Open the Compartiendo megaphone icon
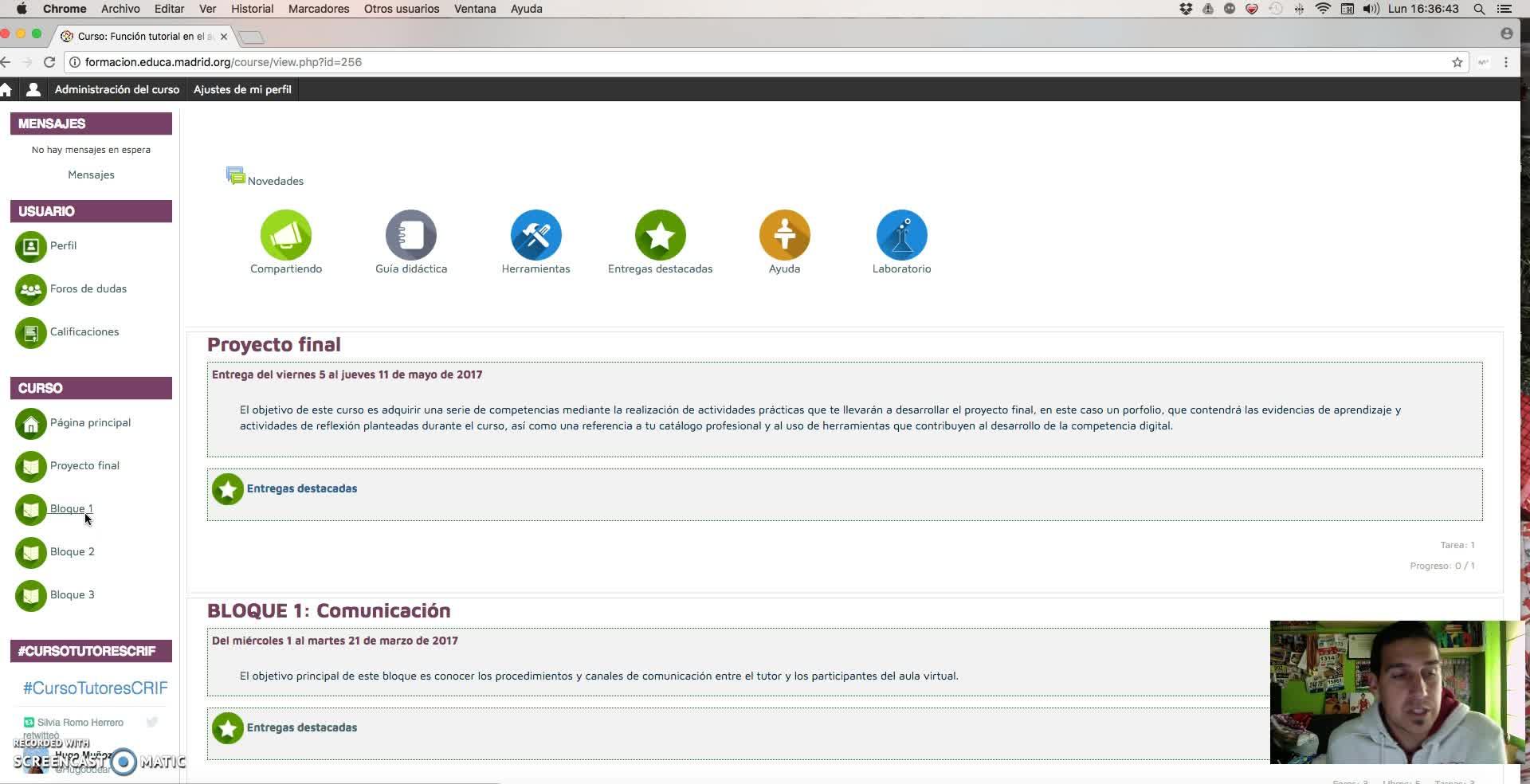This screenshot has width=1530, height=784. point(286,235)
